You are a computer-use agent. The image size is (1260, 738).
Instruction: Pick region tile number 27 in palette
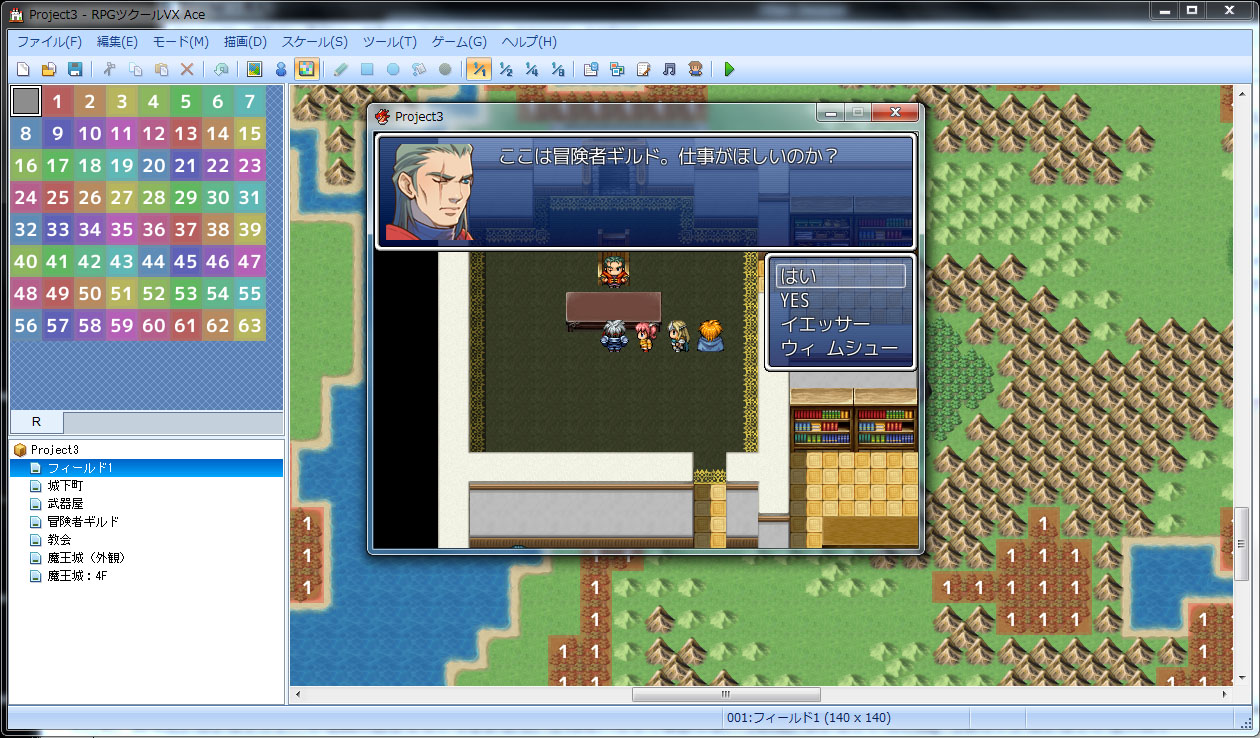(x=121, y=198)
